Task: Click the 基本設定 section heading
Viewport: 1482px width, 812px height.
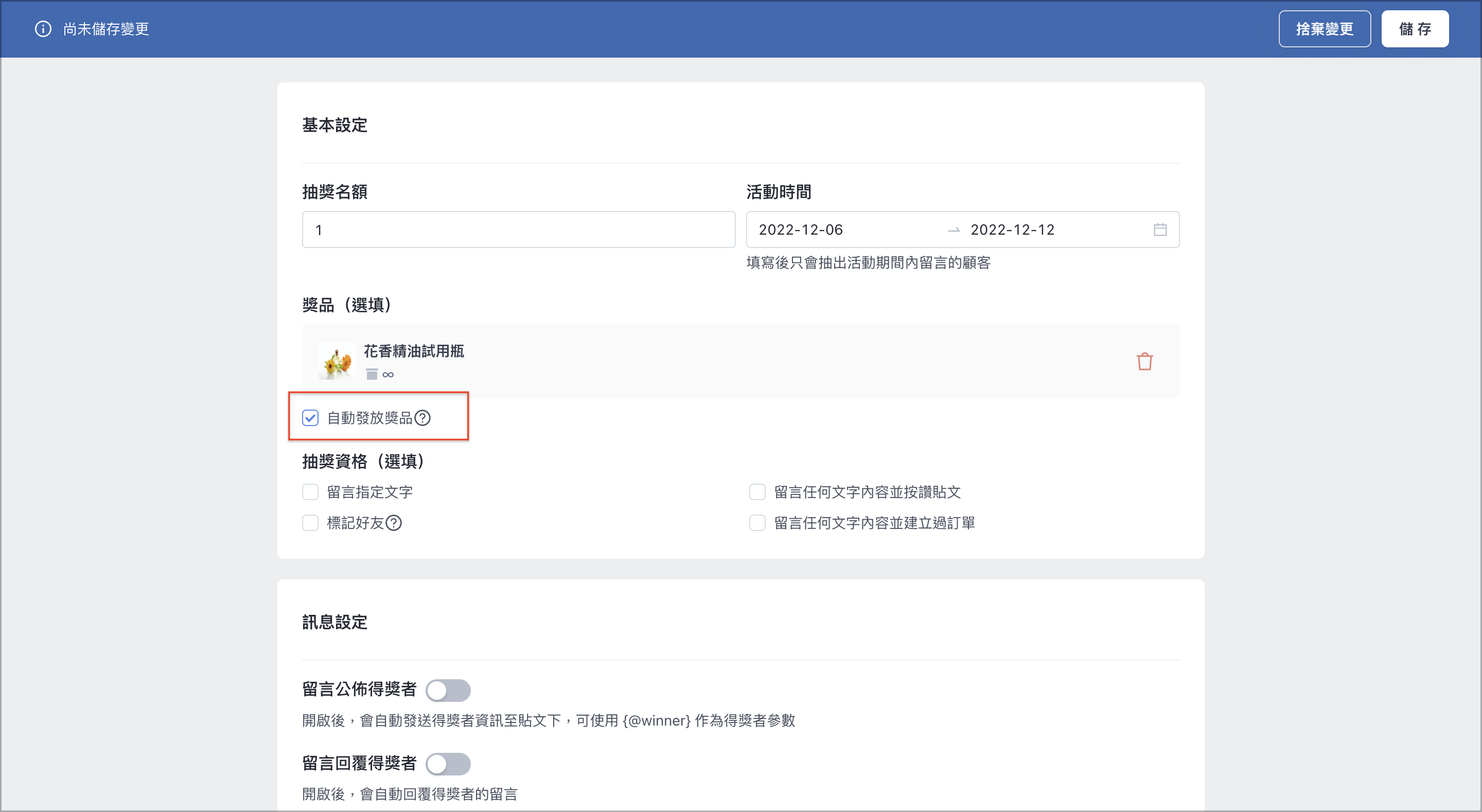Action: (335, 125)
